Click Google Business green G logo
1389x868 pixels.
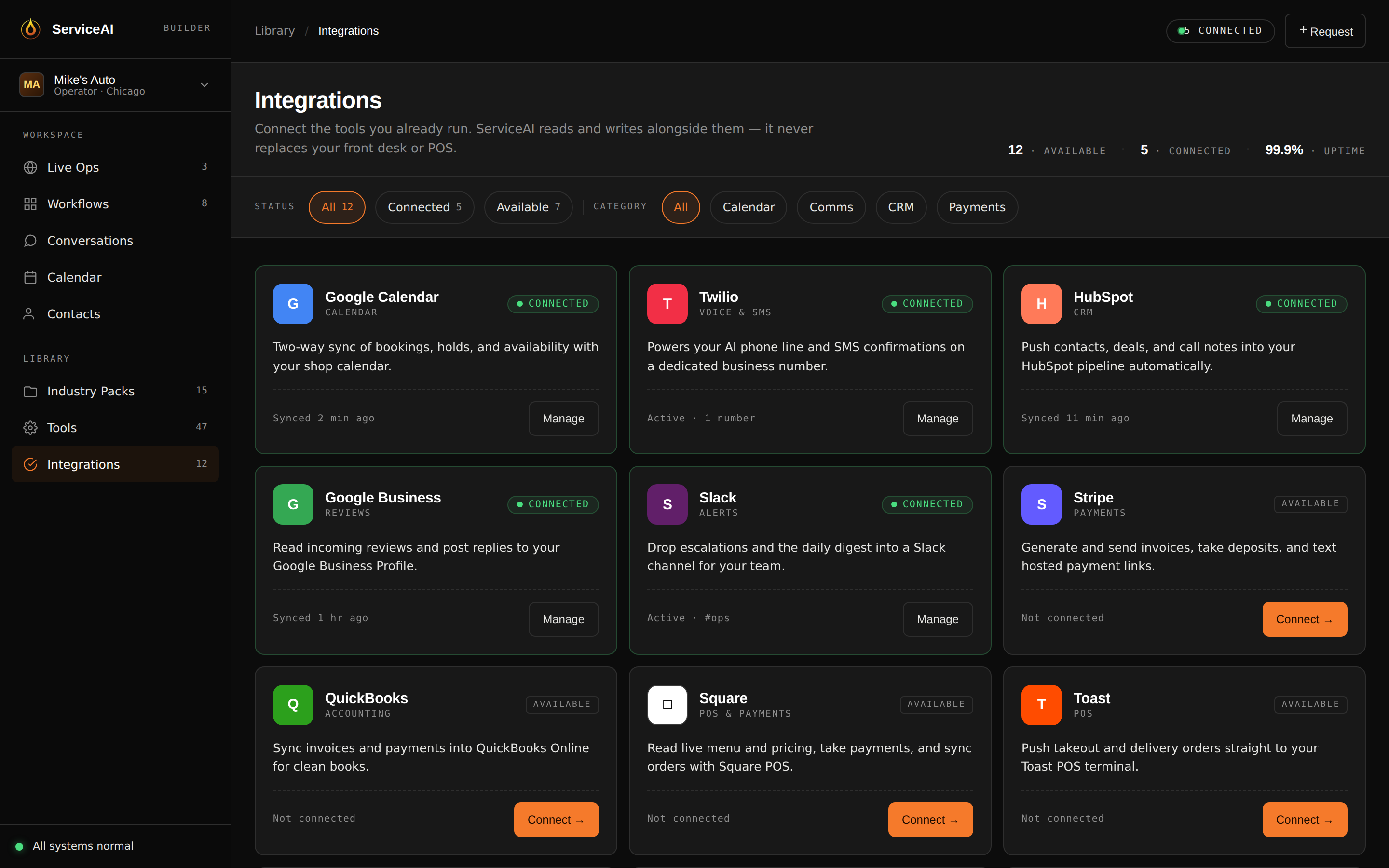[293, 504]
